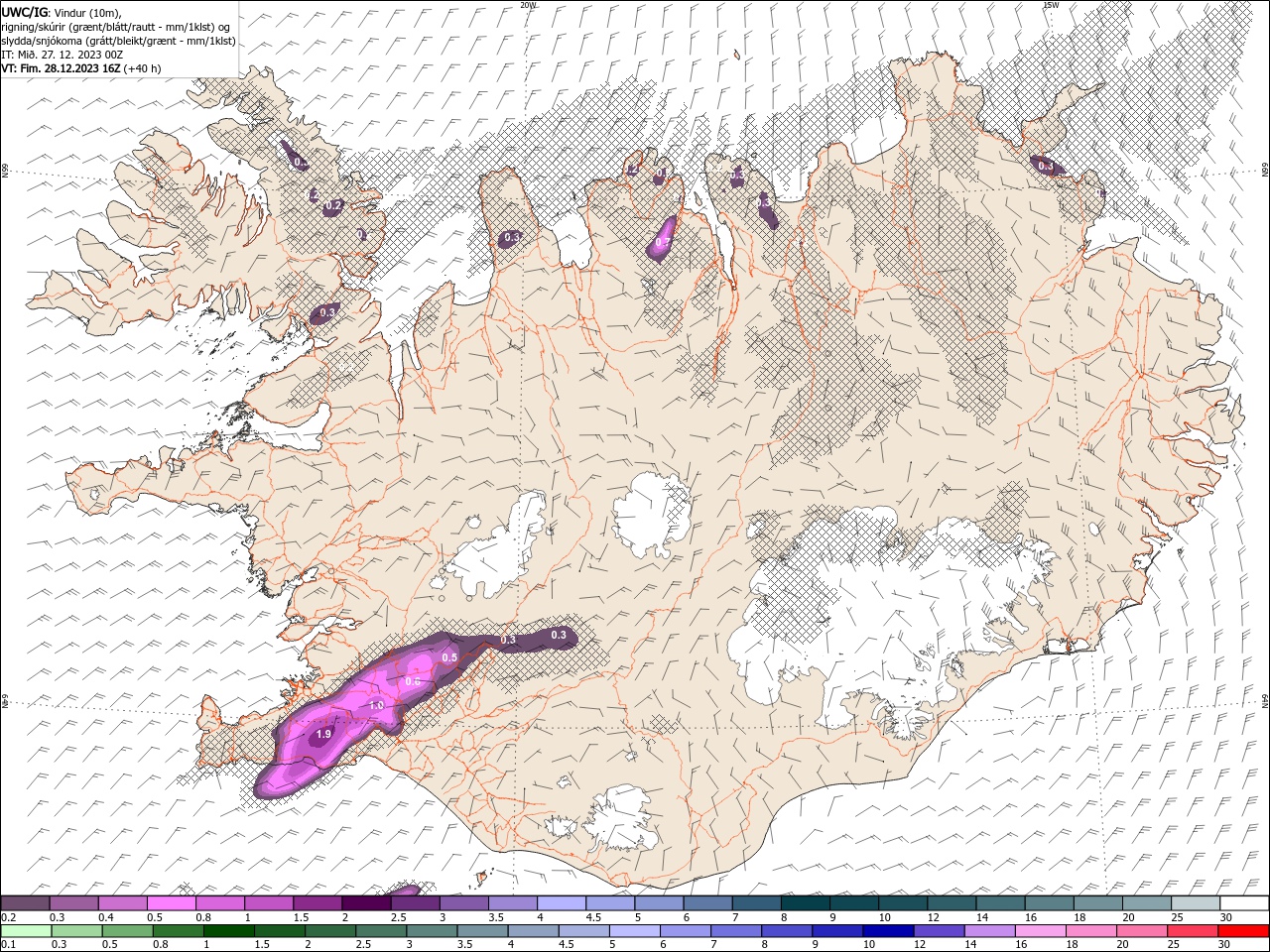
Task: Click the '20W' longitude label at the map top
Action: (x=528, y=5)
